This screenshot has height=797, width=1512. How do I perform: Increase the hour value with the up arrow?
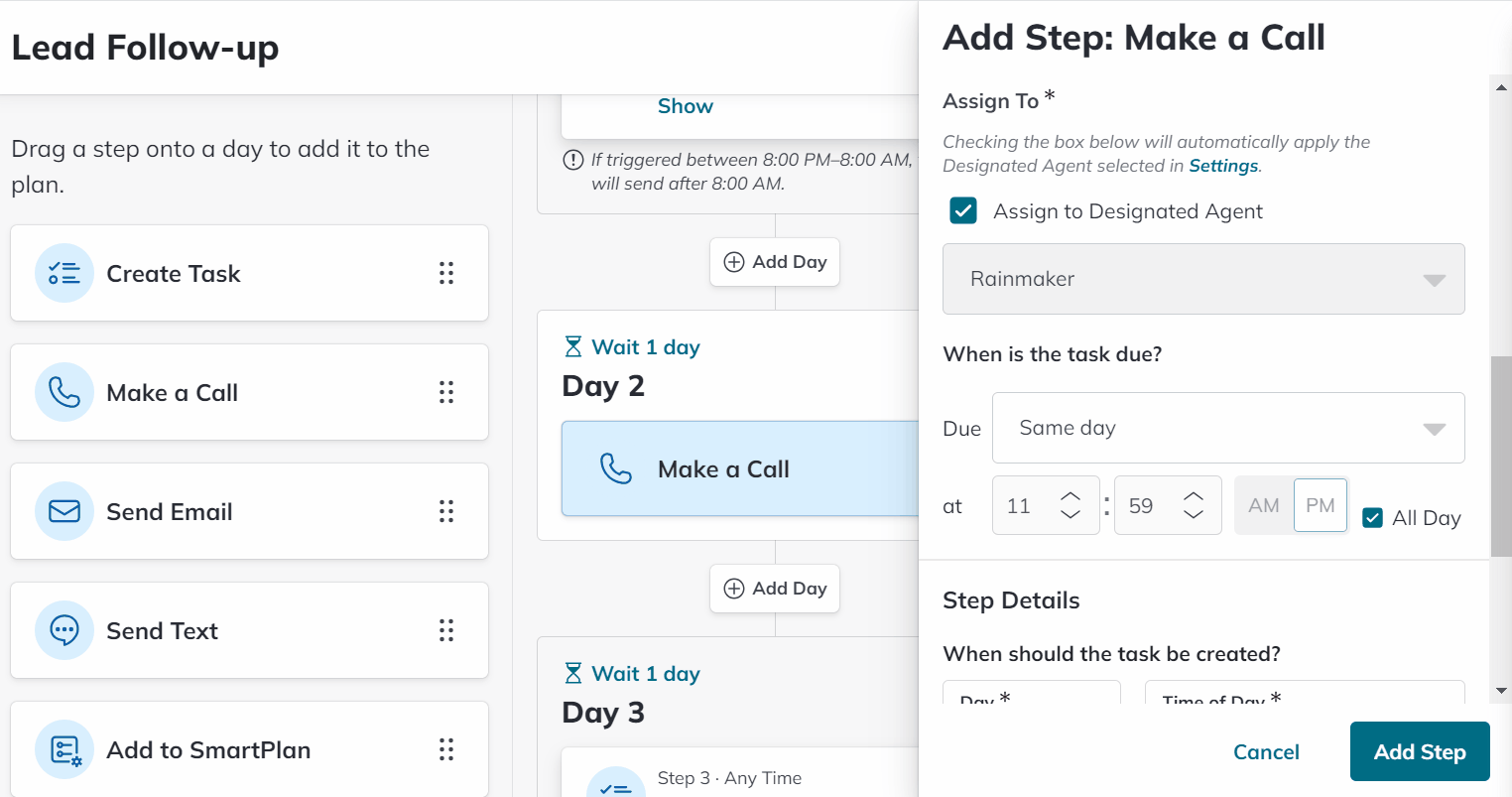coord(1071,495)
